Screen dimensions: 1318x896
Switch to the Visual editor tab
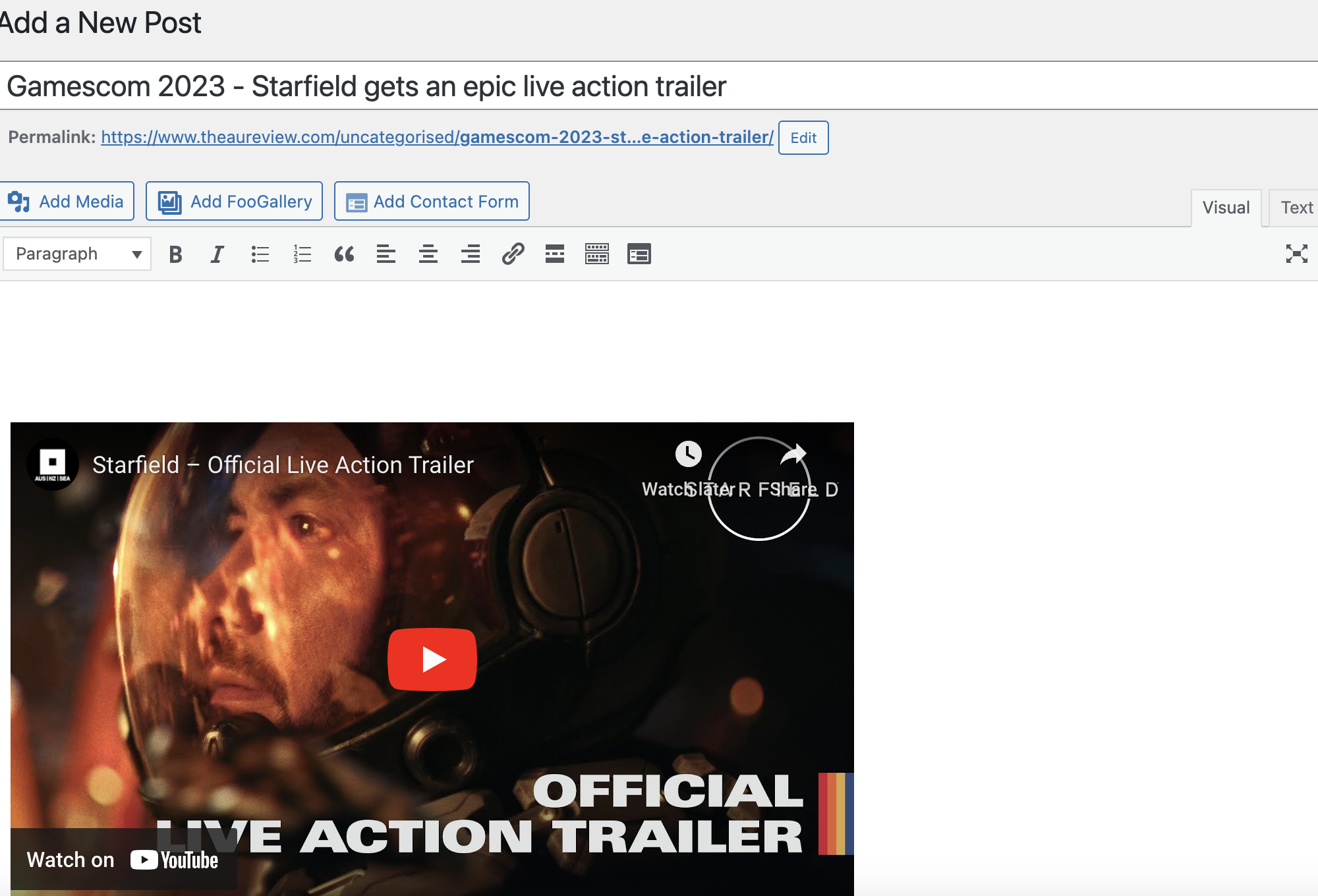[1226, 208]
